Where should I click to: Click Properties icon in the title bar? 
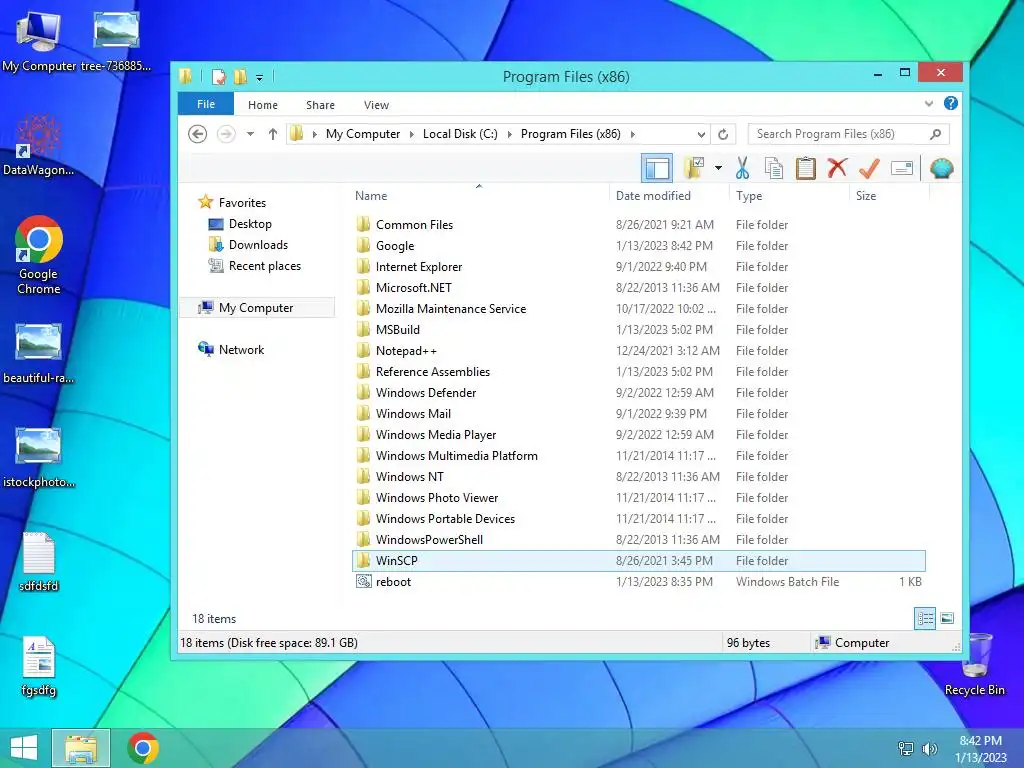coord(219,77)
